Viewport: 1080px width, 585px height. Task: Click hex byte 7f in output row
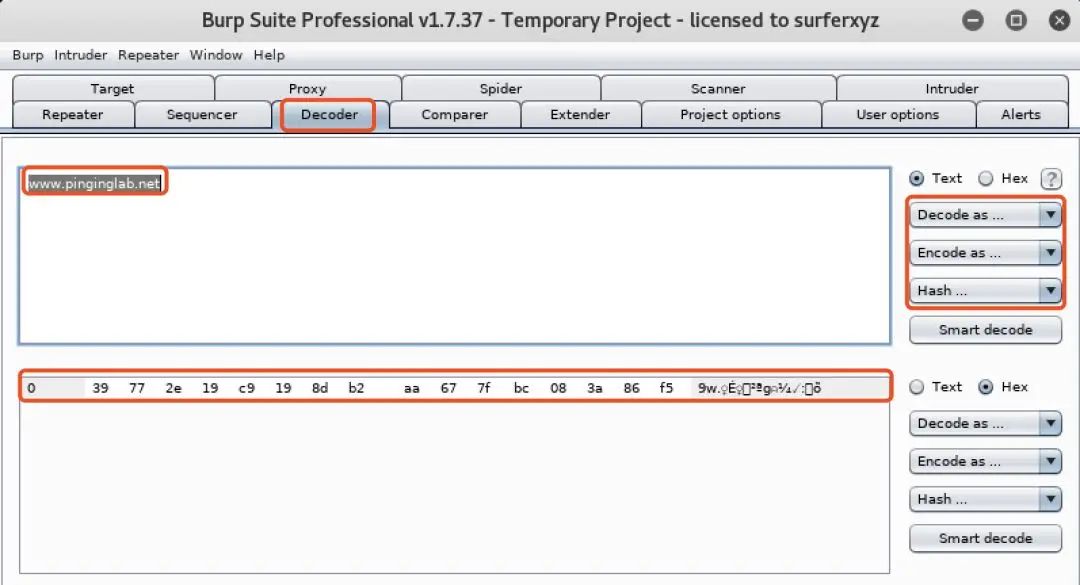click(x=484, y=388)
